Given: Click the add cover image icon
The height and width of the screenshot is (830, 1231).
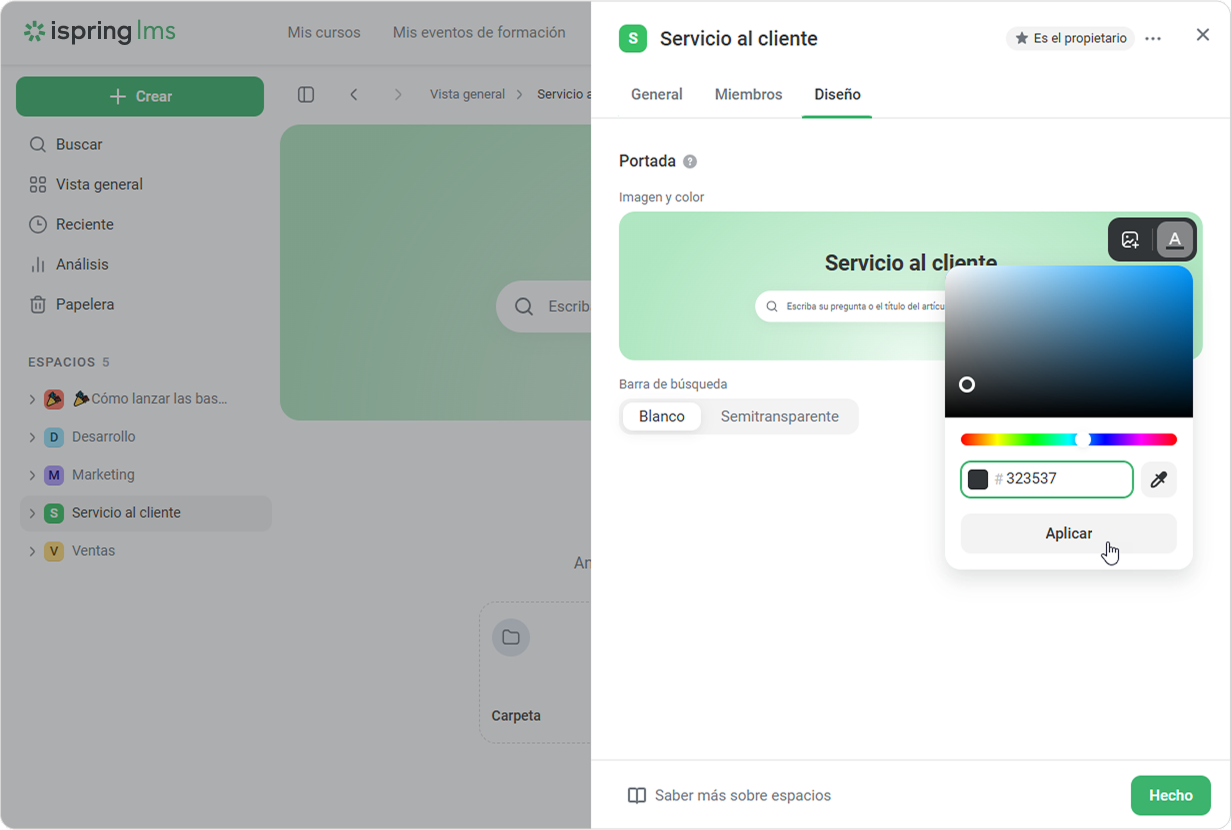Looking at the screenshot, I should point(1130,240).
